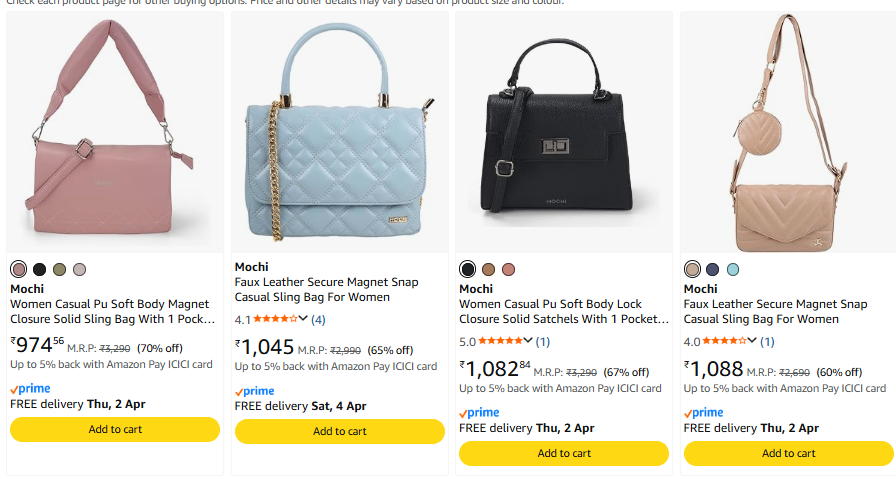The image size is (896, 479).
Task: Choose the navy swatch on the beige sling bag
Action: coord(713,269)
